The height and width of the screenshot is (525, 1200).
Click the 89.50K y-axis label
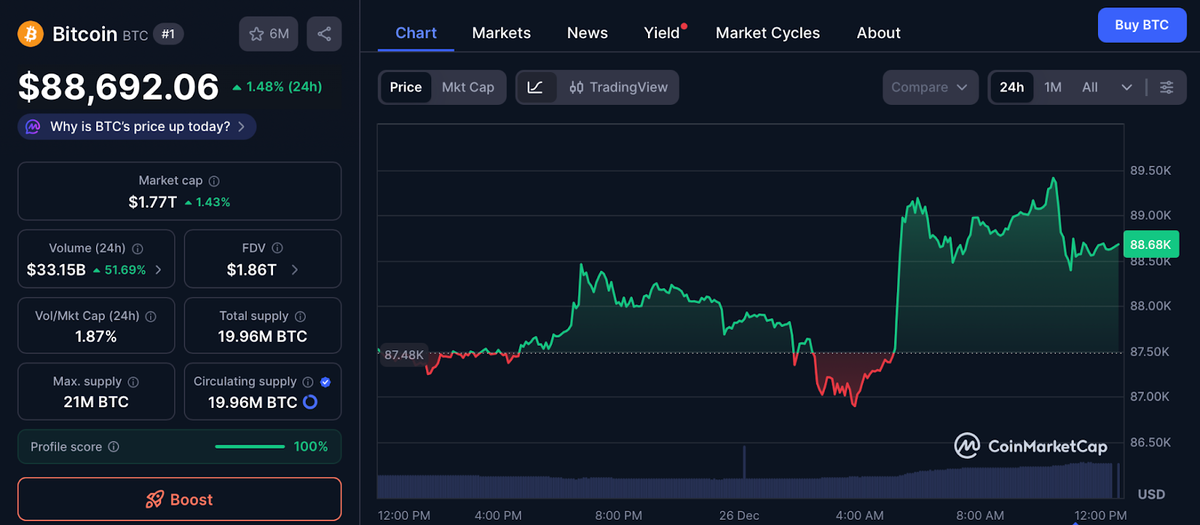coord(1150,171)
